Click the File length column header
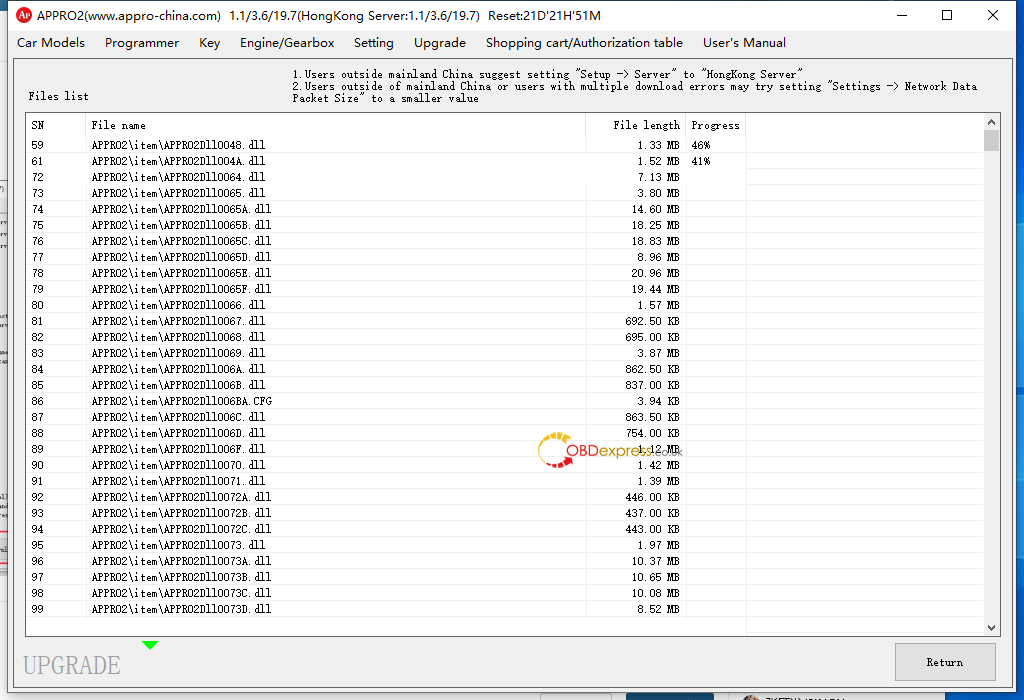 tap(635, 125)
